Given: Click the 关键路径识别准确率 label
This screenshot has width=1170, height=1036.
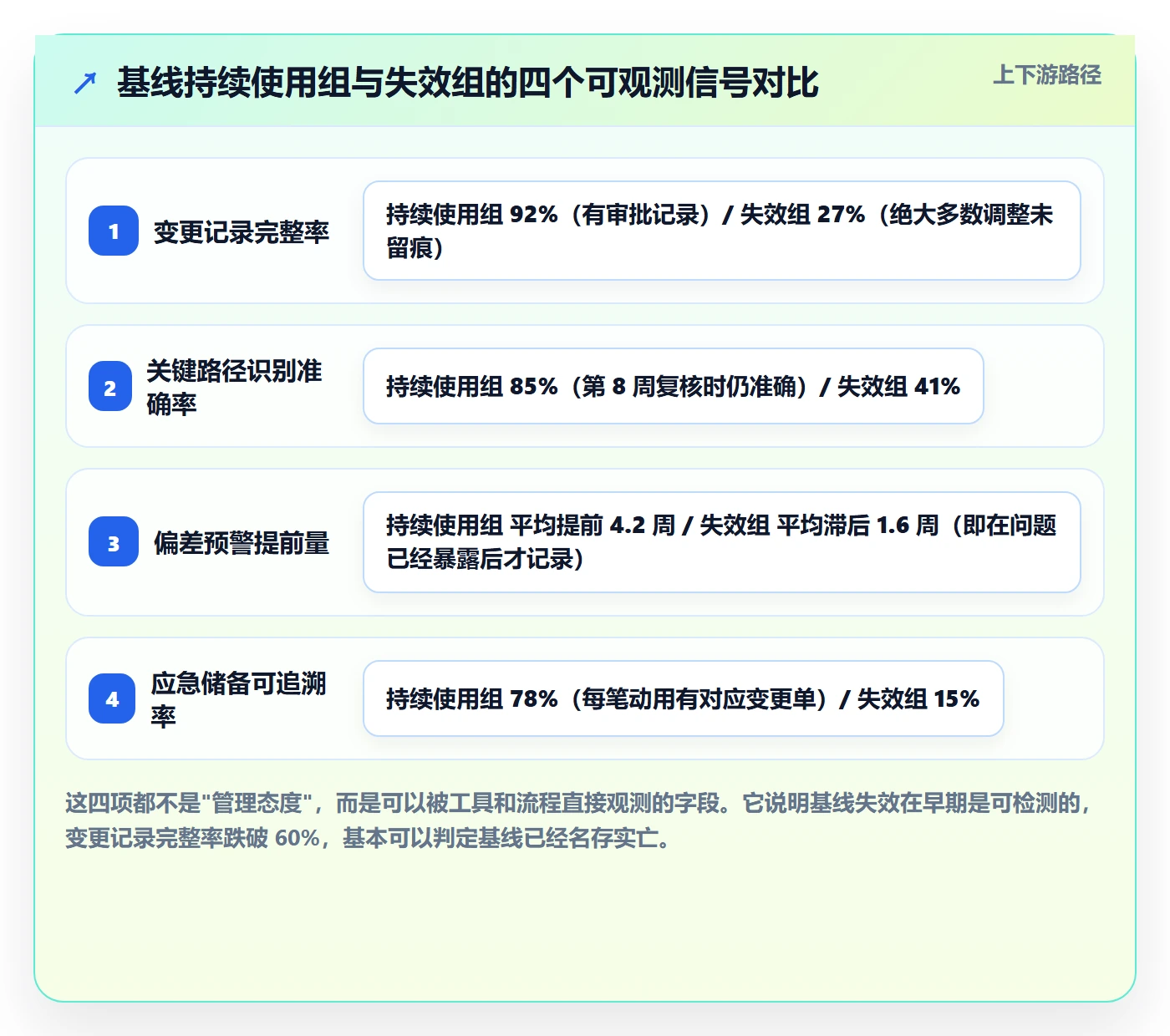Looking at the screenshot, I should point(235,387).
